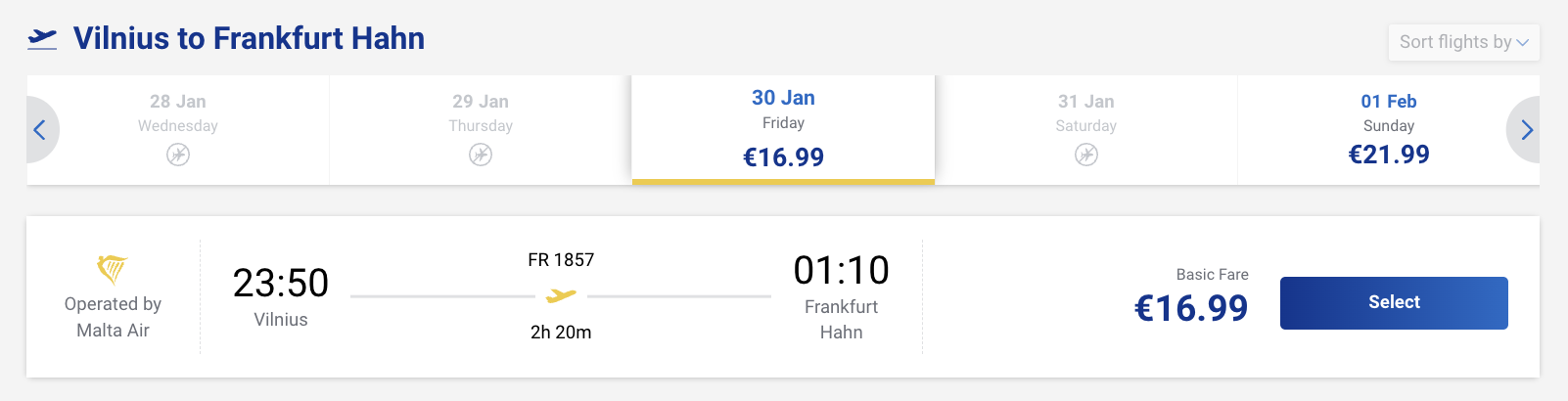Select the 30 Jan Friday date tab
The height and width of the screenshot is (401, 1568).
[x=783, y=128]
